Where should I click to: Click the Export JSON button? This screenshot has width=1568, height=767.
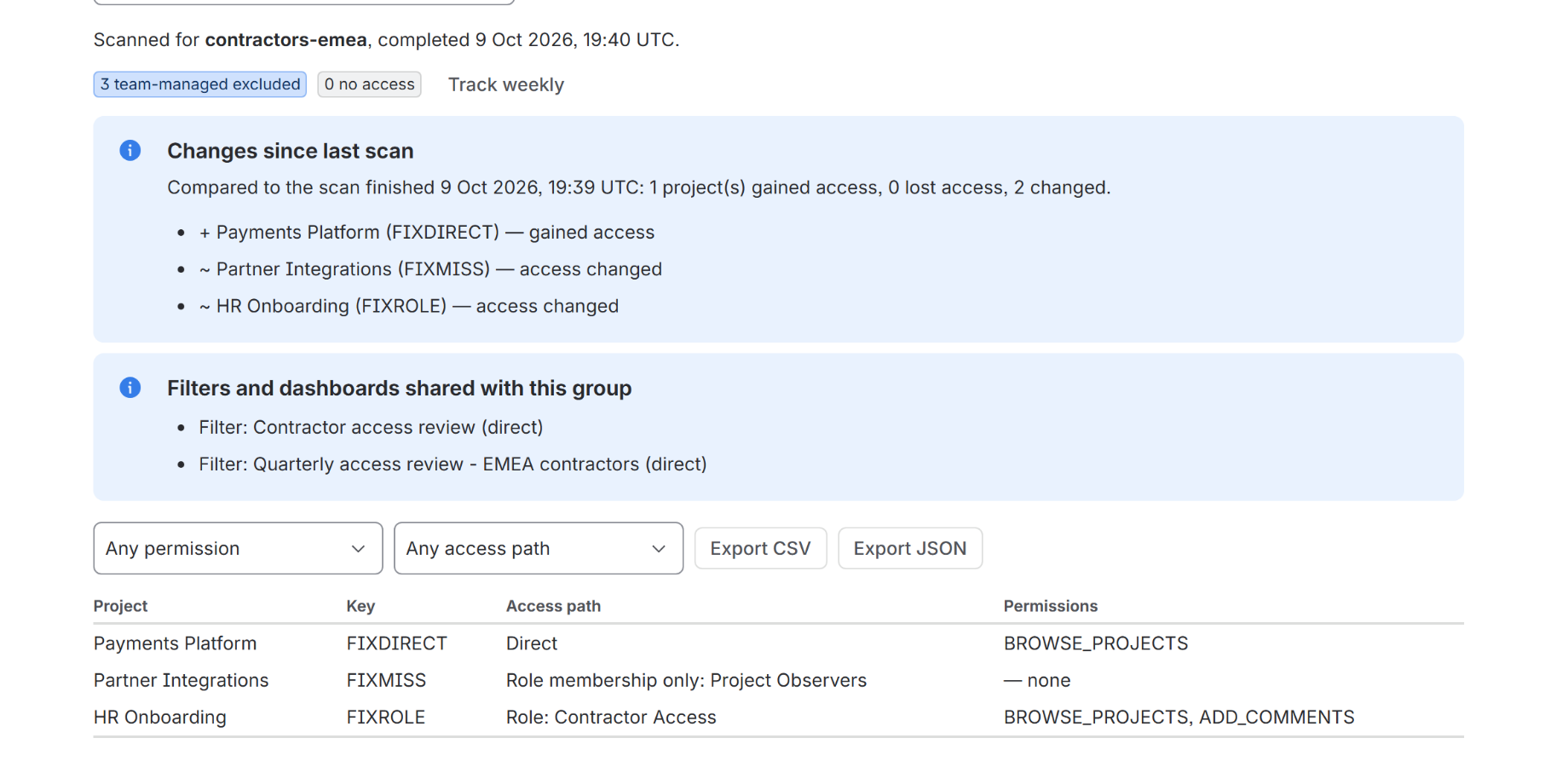click(x=910, y=548)
